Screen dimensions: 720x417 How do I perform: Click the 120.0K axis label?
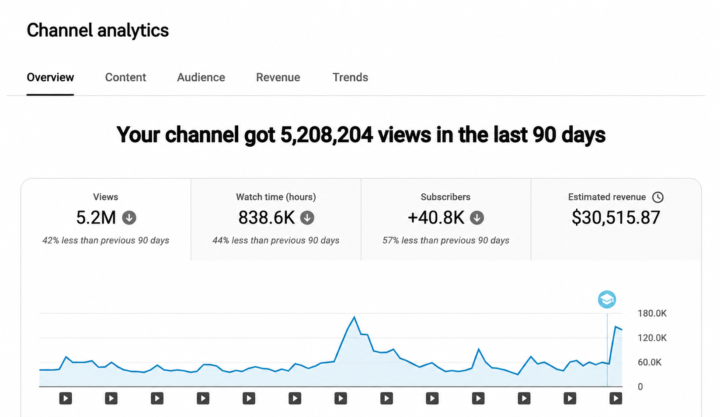[x=652, y=338]
